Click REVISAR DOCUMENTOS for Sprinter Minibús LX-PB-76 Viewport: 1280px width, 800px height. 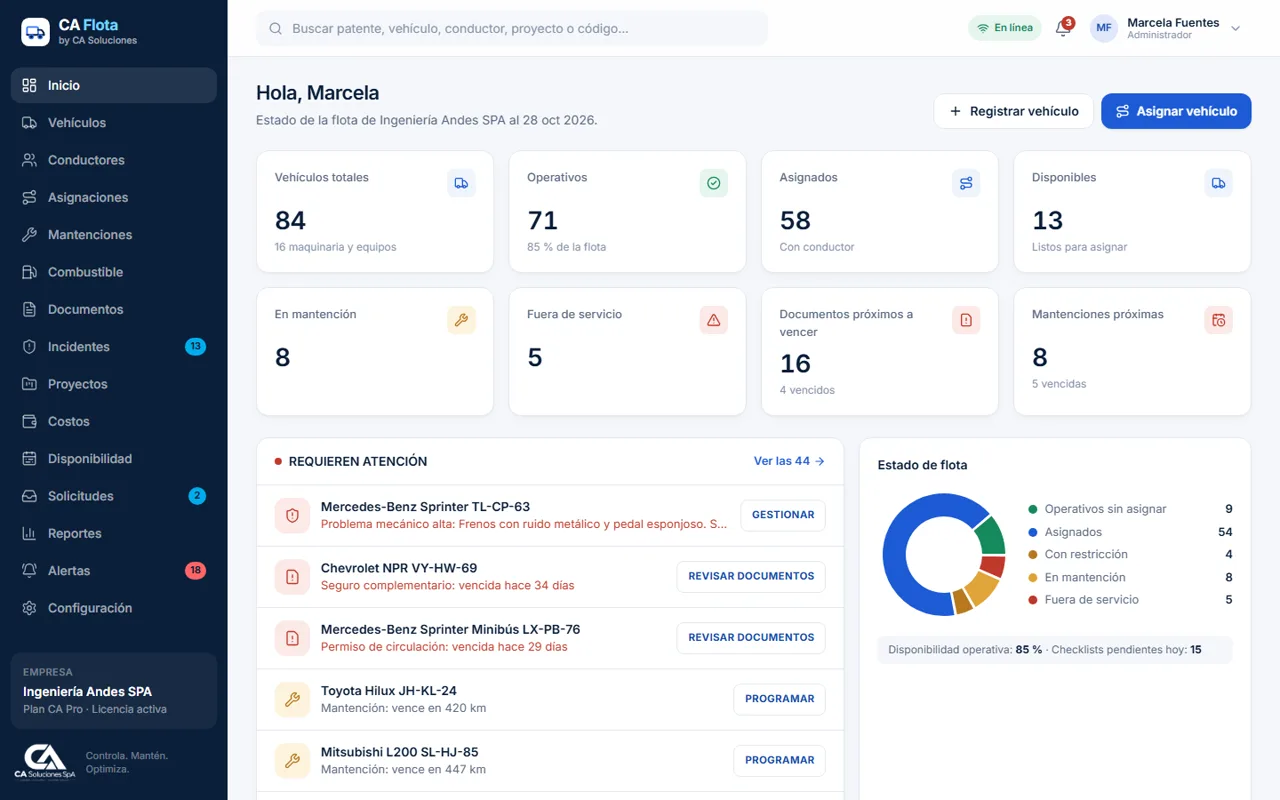751,638
